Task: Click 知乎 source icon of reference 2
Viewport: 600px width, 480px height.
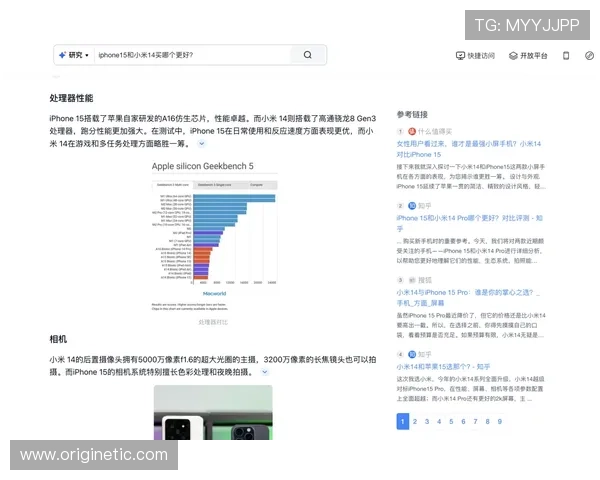Action: click(412, 206)
